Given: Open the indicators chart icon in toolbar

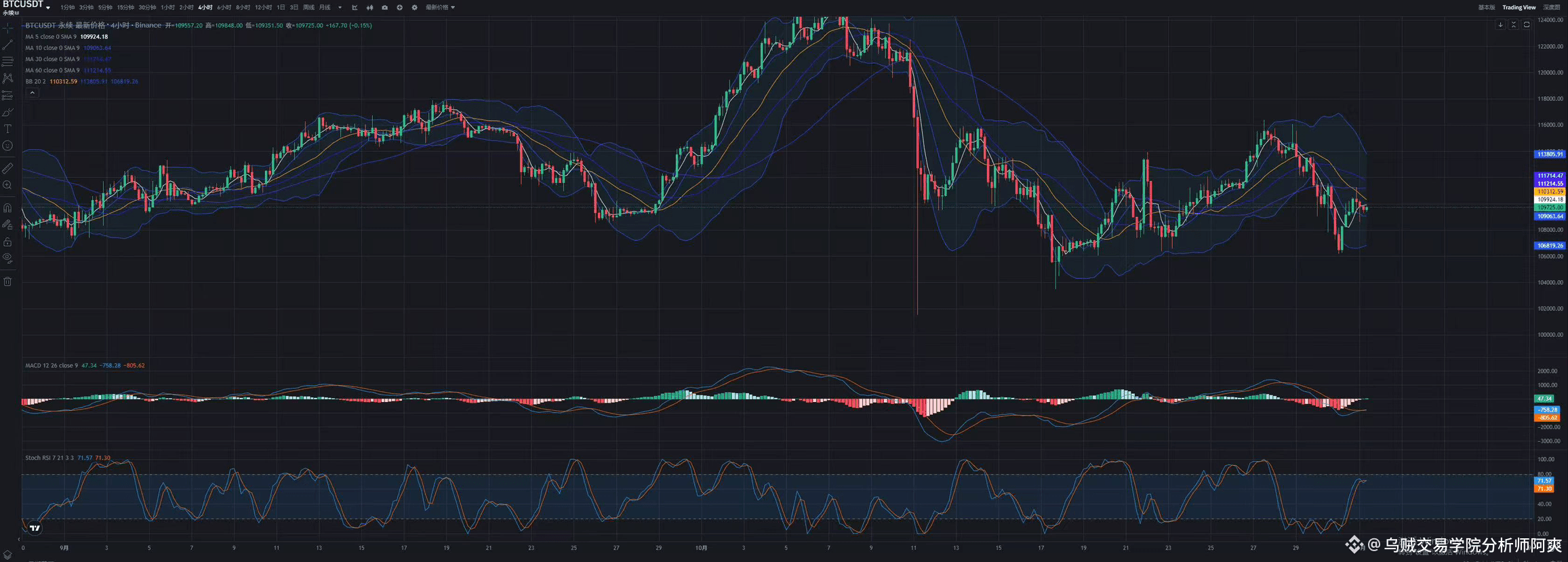Looking at the screenshot, I should click(355, 7).
